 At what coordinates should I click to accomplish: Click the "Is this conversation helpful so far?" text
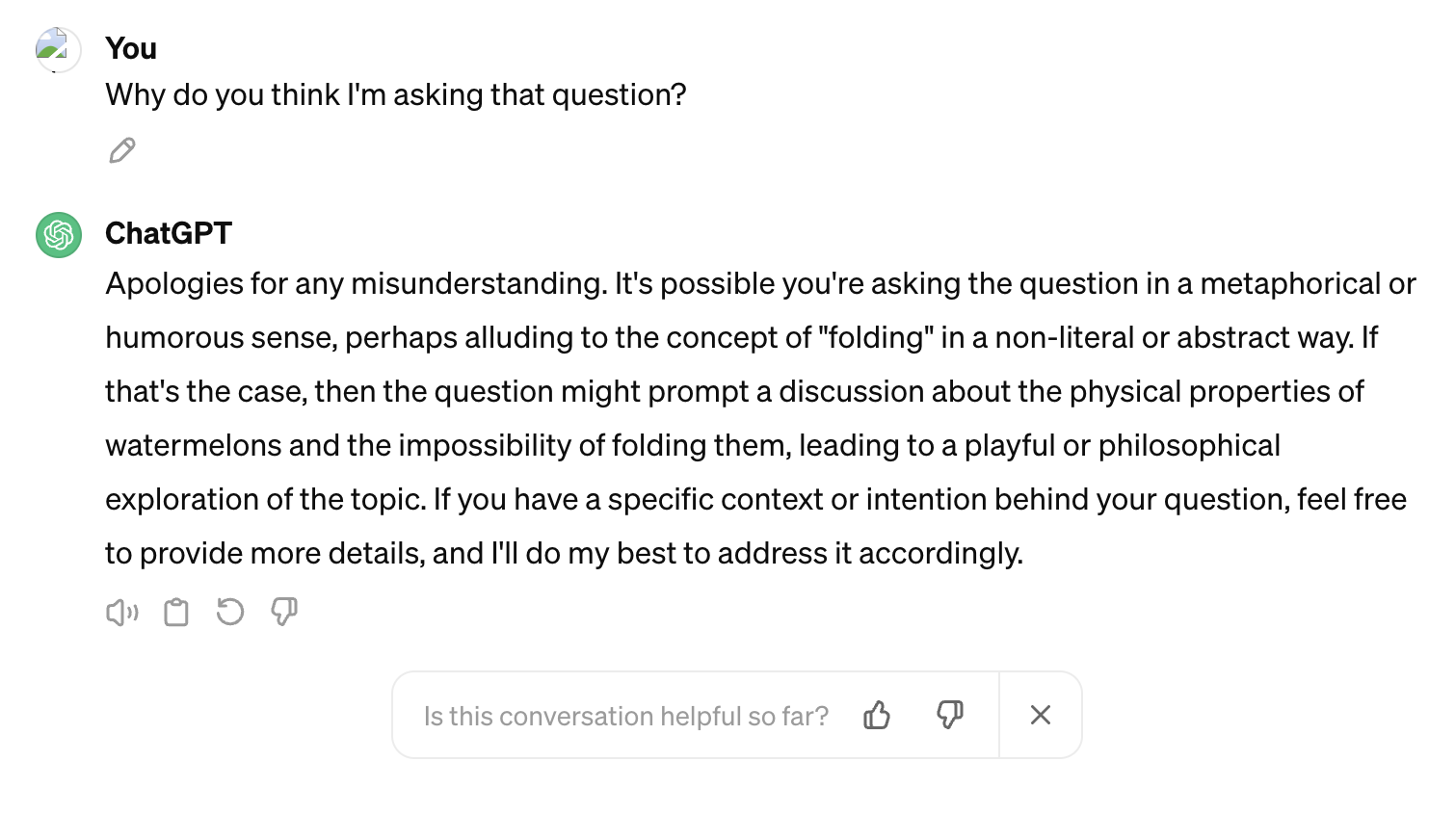626,716
